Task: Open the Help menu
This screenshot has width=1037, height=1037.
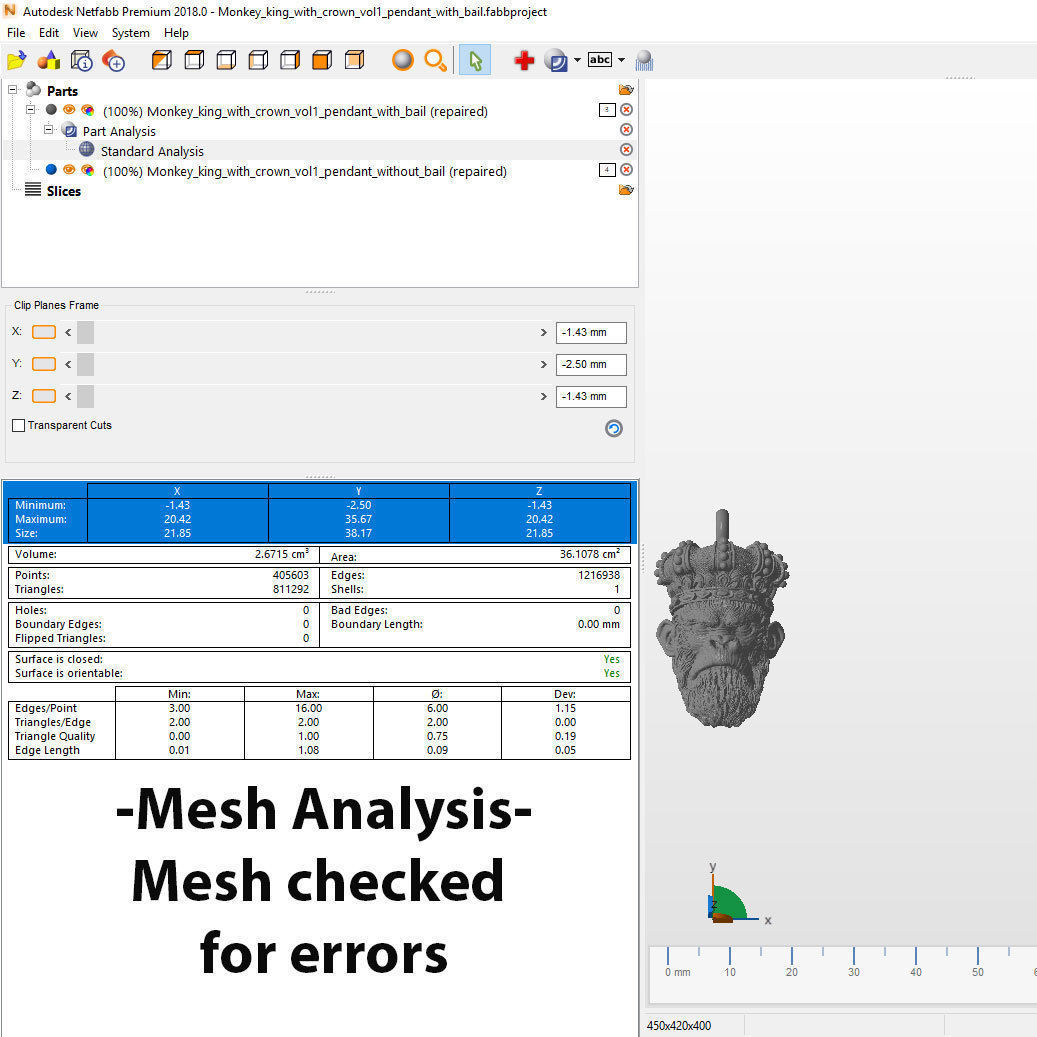Action: [176, 32]
